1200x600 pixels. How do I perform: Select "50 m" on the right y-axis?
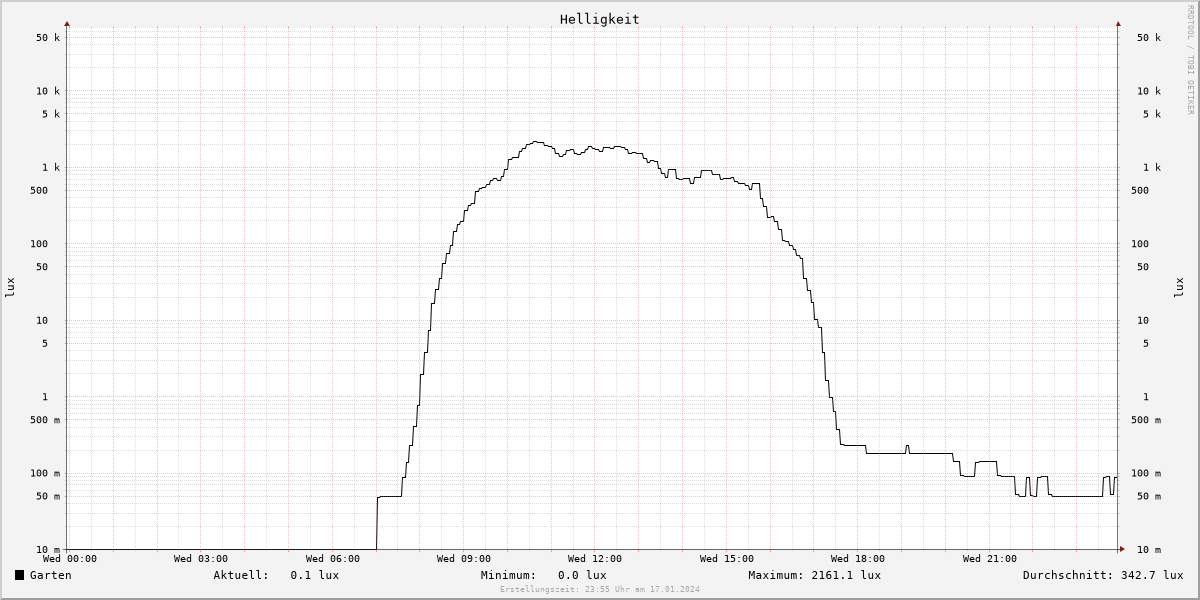[x=1149, y=497]
